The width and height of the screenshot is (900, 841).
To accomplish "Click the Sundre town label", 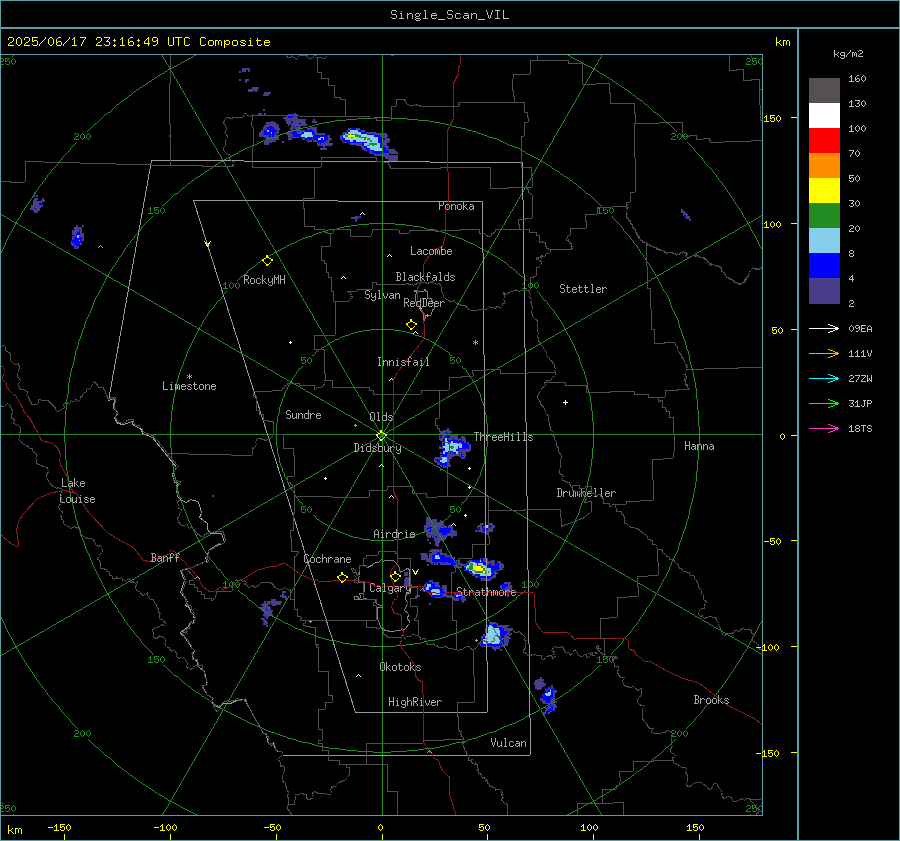I will click(303, 415).
